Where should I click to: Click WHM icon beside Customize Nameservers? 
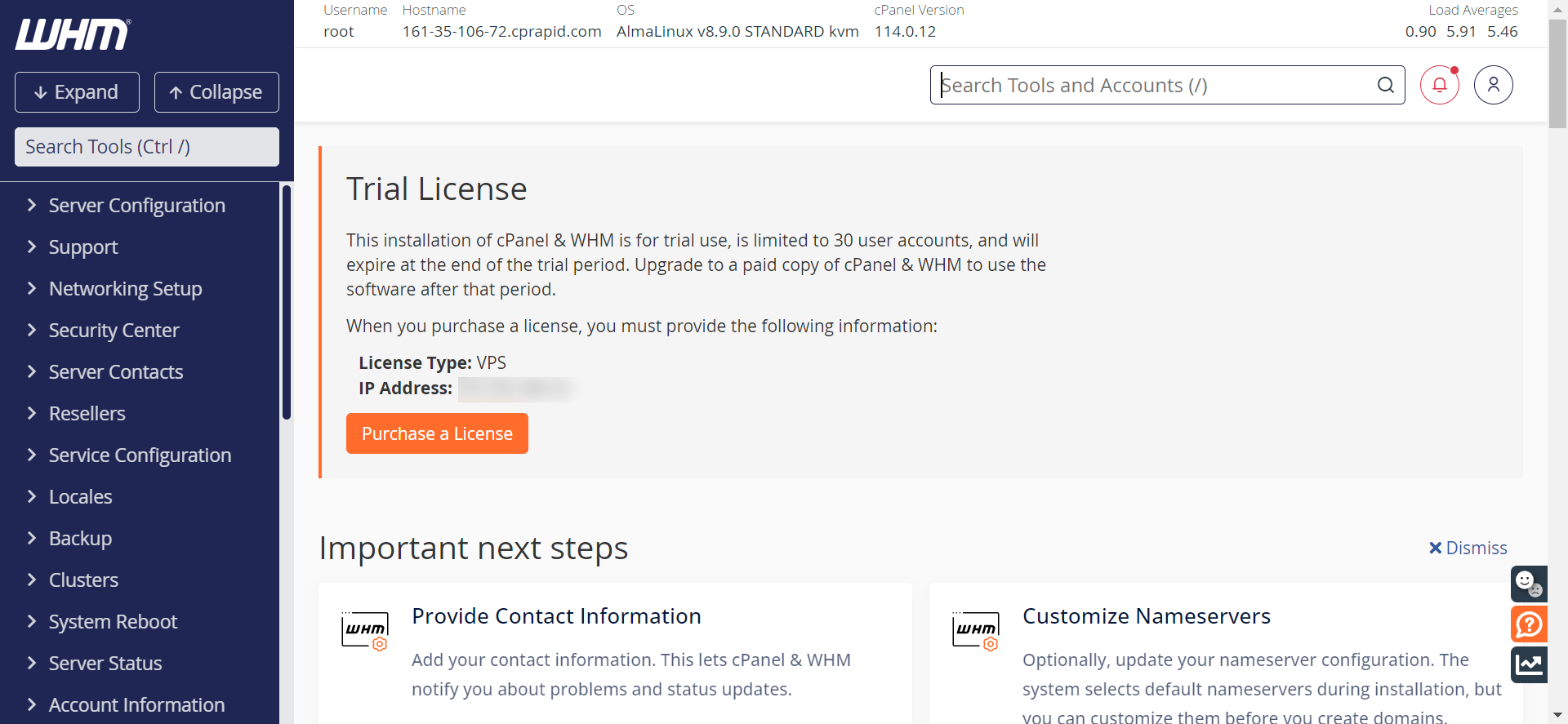pyautogui.click(x=976, y=631)
